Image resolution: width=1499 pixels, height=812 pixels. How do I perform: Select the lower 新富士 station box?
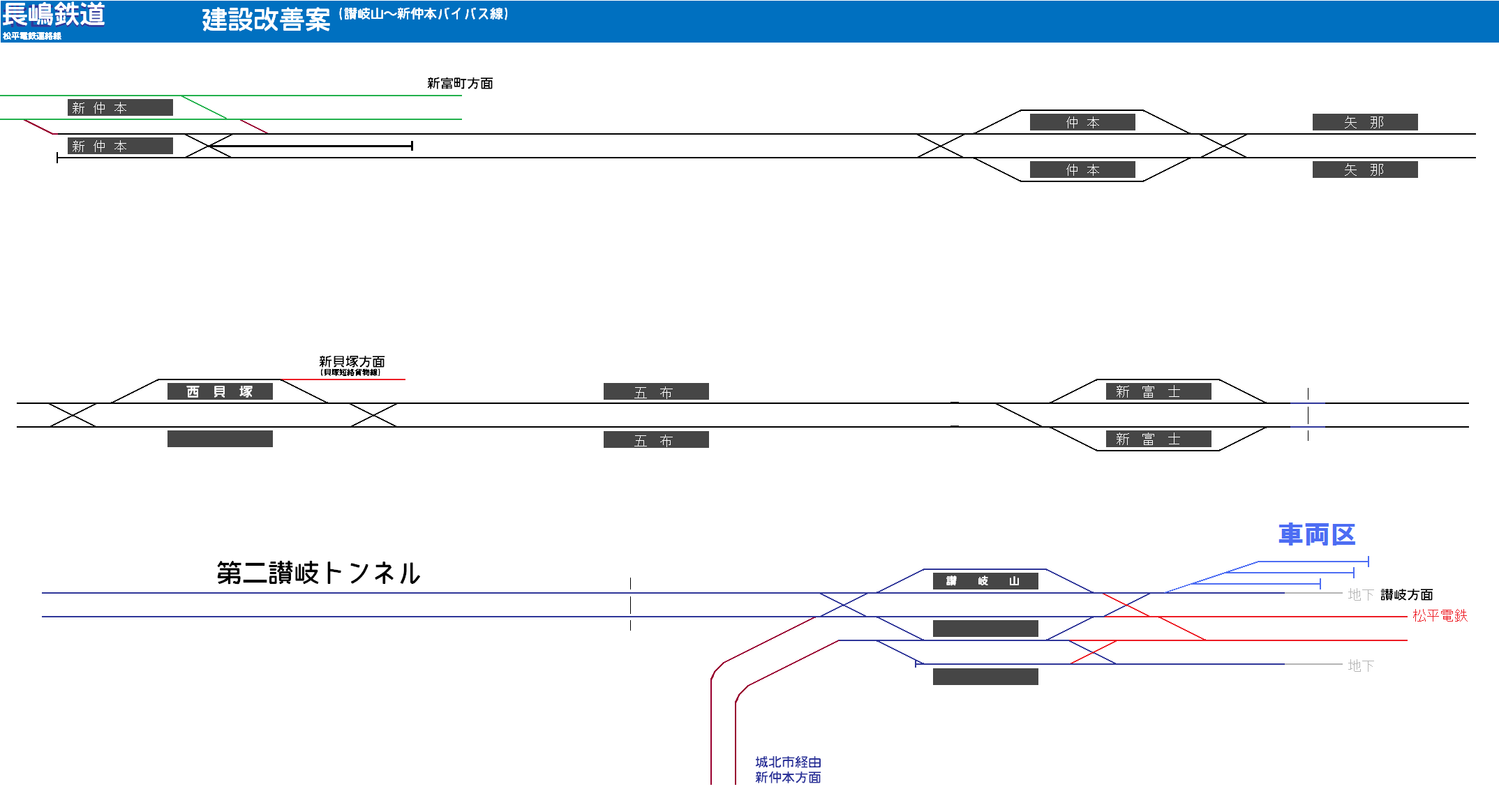coord(1158,439)
